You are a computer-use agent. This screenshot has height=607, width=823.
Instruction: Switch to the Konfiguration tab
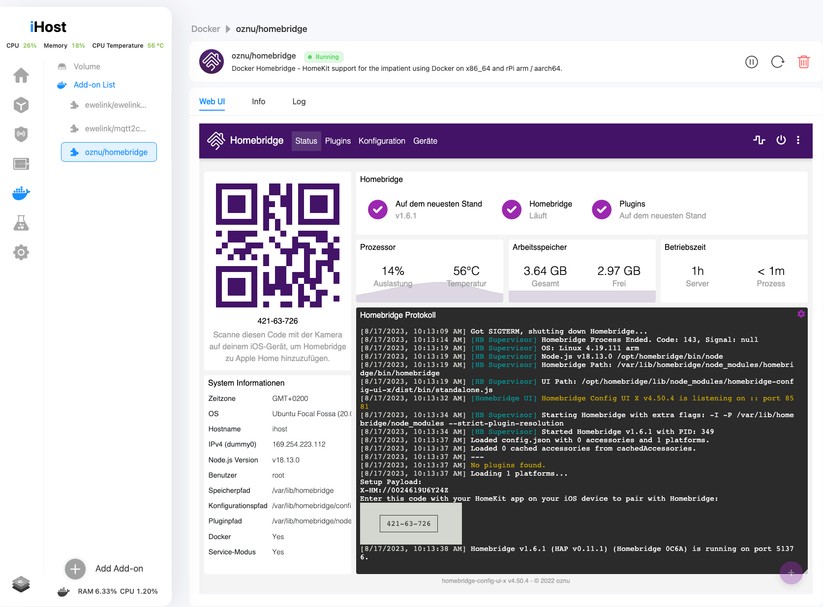point(382,141)
